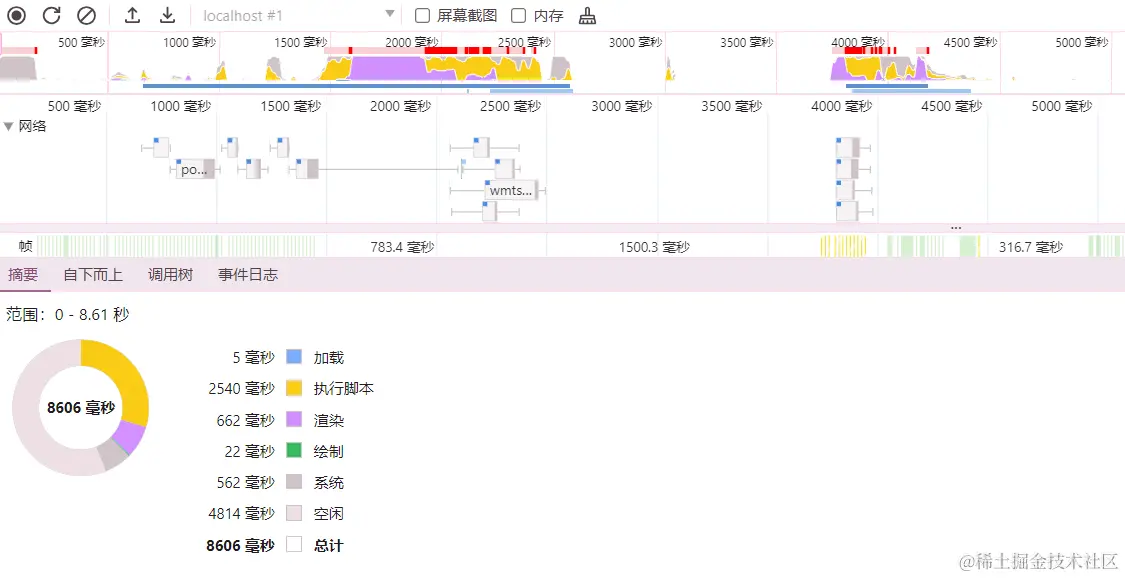Select the 1500.3 毫秒 frame
Viewport: 1125px width, 578px height.
[654, 247]
